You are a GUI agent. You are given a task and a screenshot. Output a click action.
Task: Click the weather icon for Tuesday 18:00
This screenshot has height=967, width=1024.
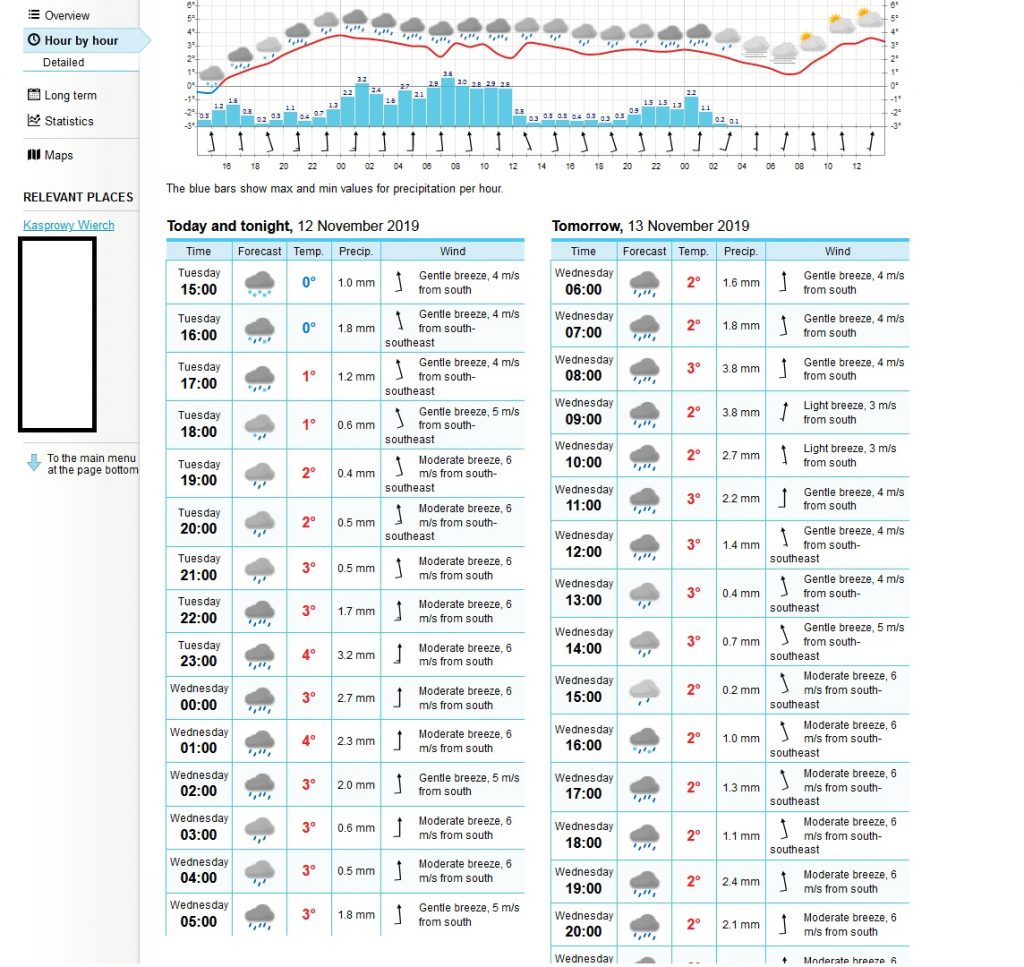coord(259,426)
